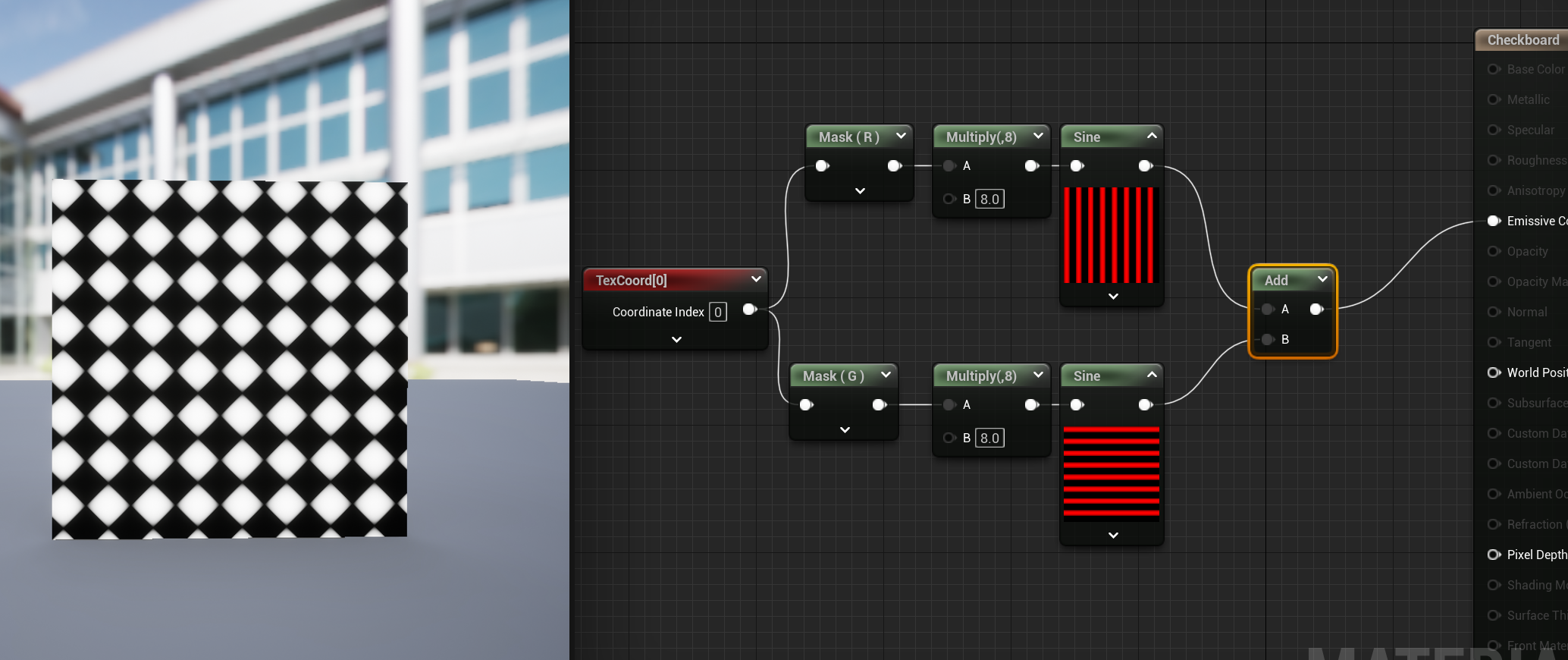Click output pin of Multiply after Mask (G)
Viewport: 1568px width, 660px height.
pos(1032,405)
